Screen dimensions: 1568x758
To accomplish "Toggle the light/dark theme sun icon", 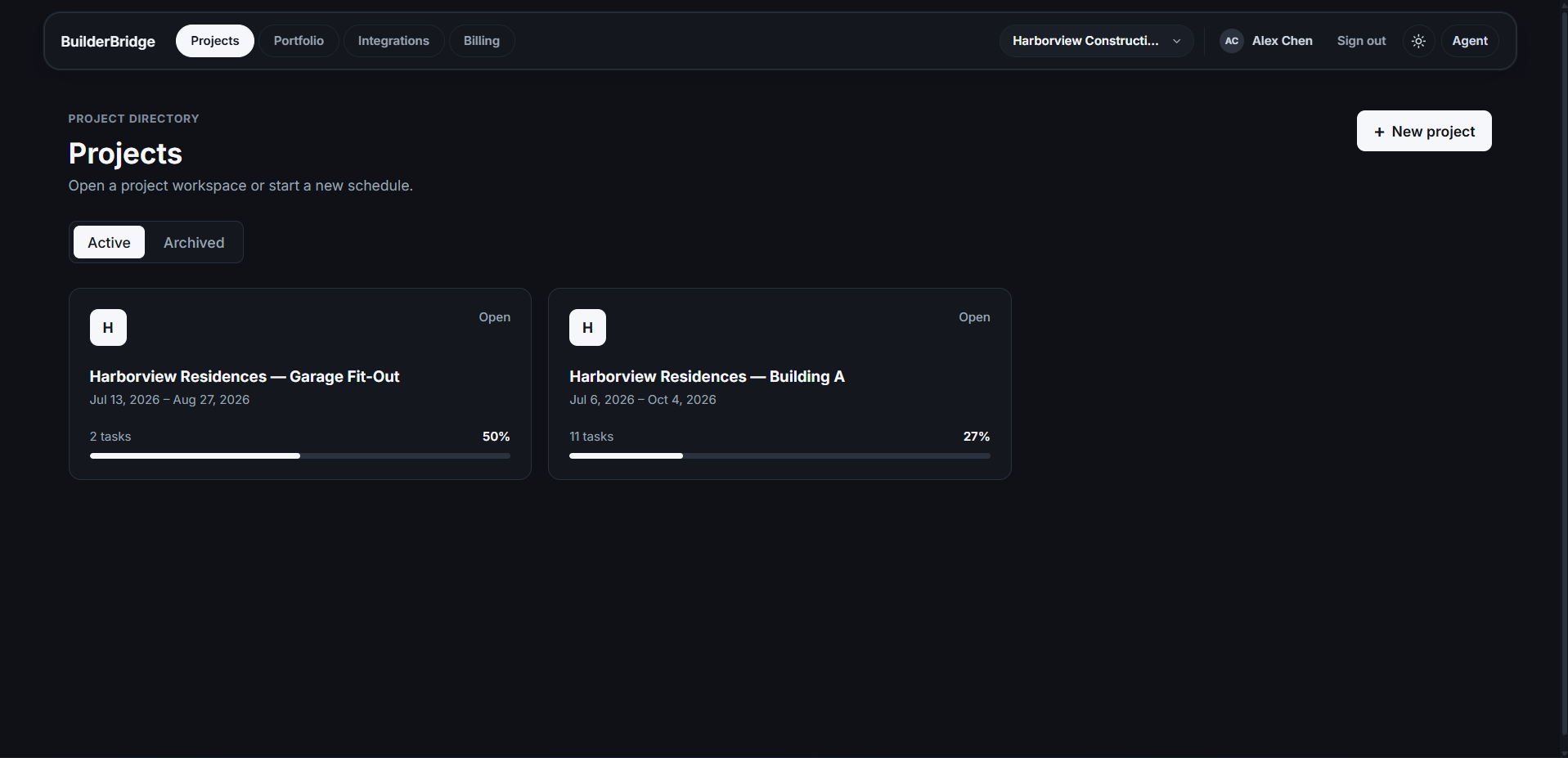I will (x=1418, y=41).
